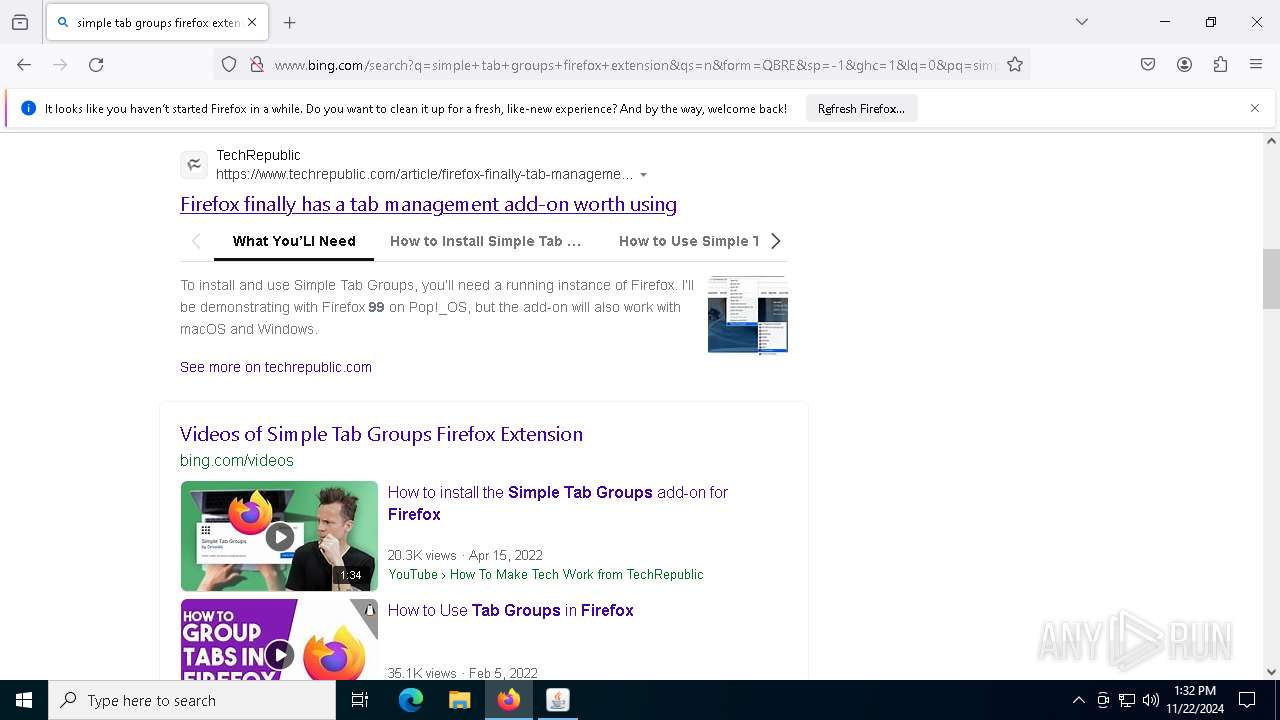Open the volume control tray icon

point(1151,700)
